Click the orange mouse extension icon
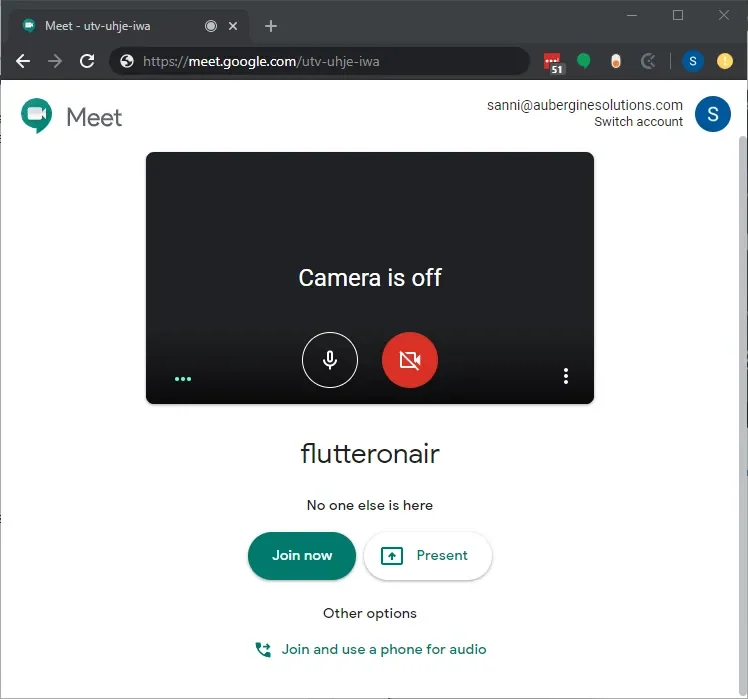This screenshot has height=699, width=748. (616, 61)
